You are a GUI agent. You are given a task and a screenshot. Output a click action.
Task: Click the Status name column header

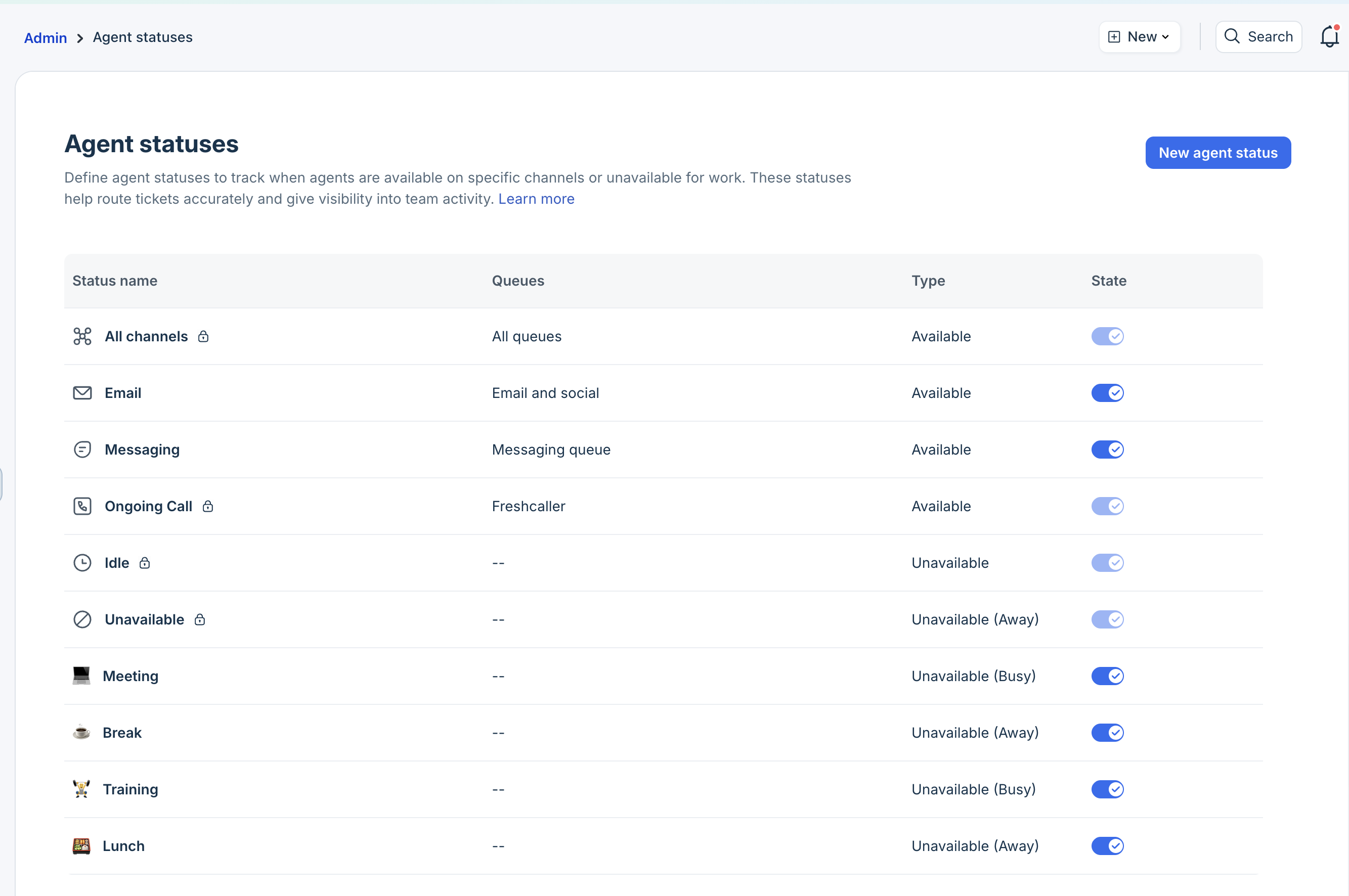115,281
